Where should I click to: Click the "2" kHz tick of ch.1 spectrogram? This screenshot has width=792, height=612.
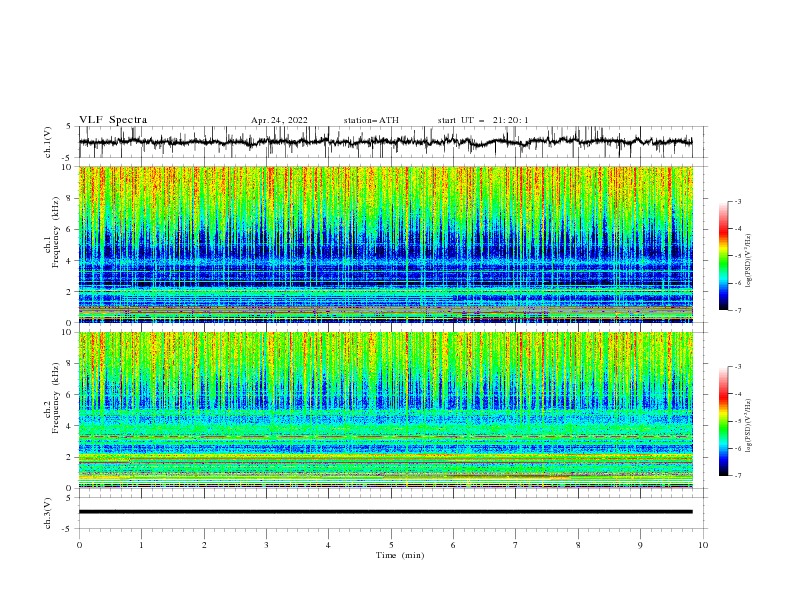click(x=69, y=292)
